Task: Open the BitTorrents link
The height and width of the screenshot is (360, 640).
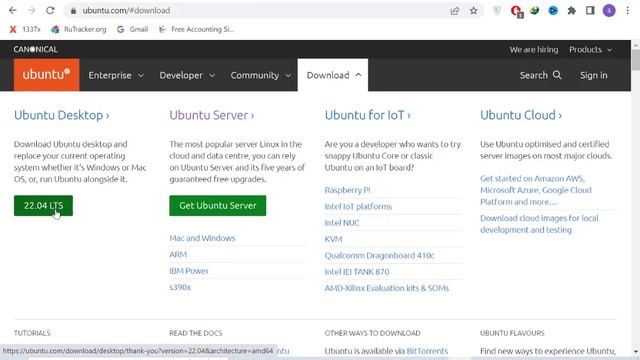Action: click(x=427, y=351)
